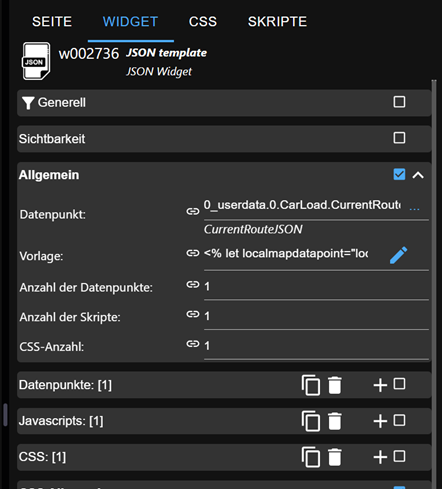Copy the CSS: [1] group
Screen dimensions: 442x489
311,457
